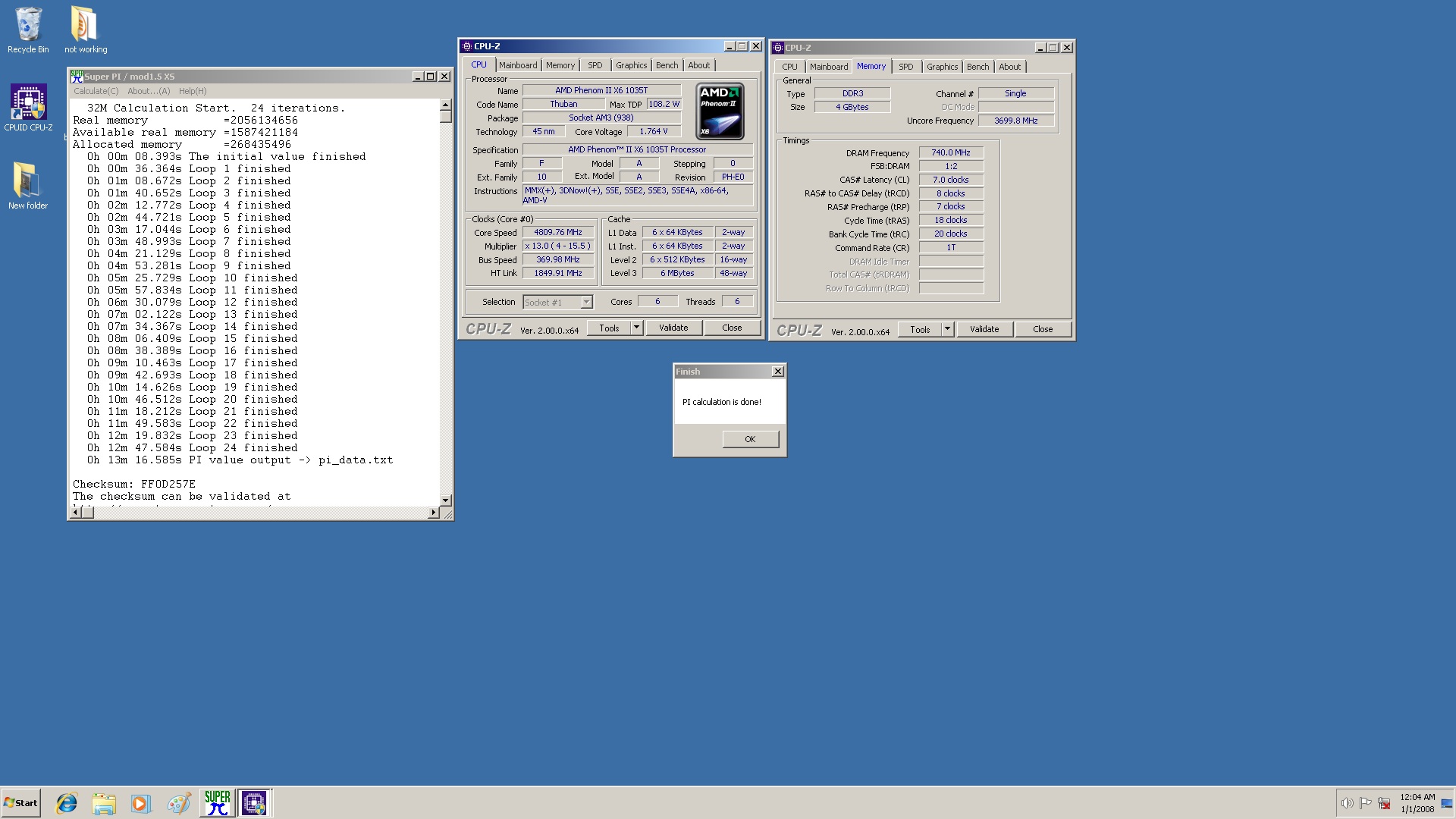Click Super PI horizontal scrollbar right arrow

click(433, 513)
